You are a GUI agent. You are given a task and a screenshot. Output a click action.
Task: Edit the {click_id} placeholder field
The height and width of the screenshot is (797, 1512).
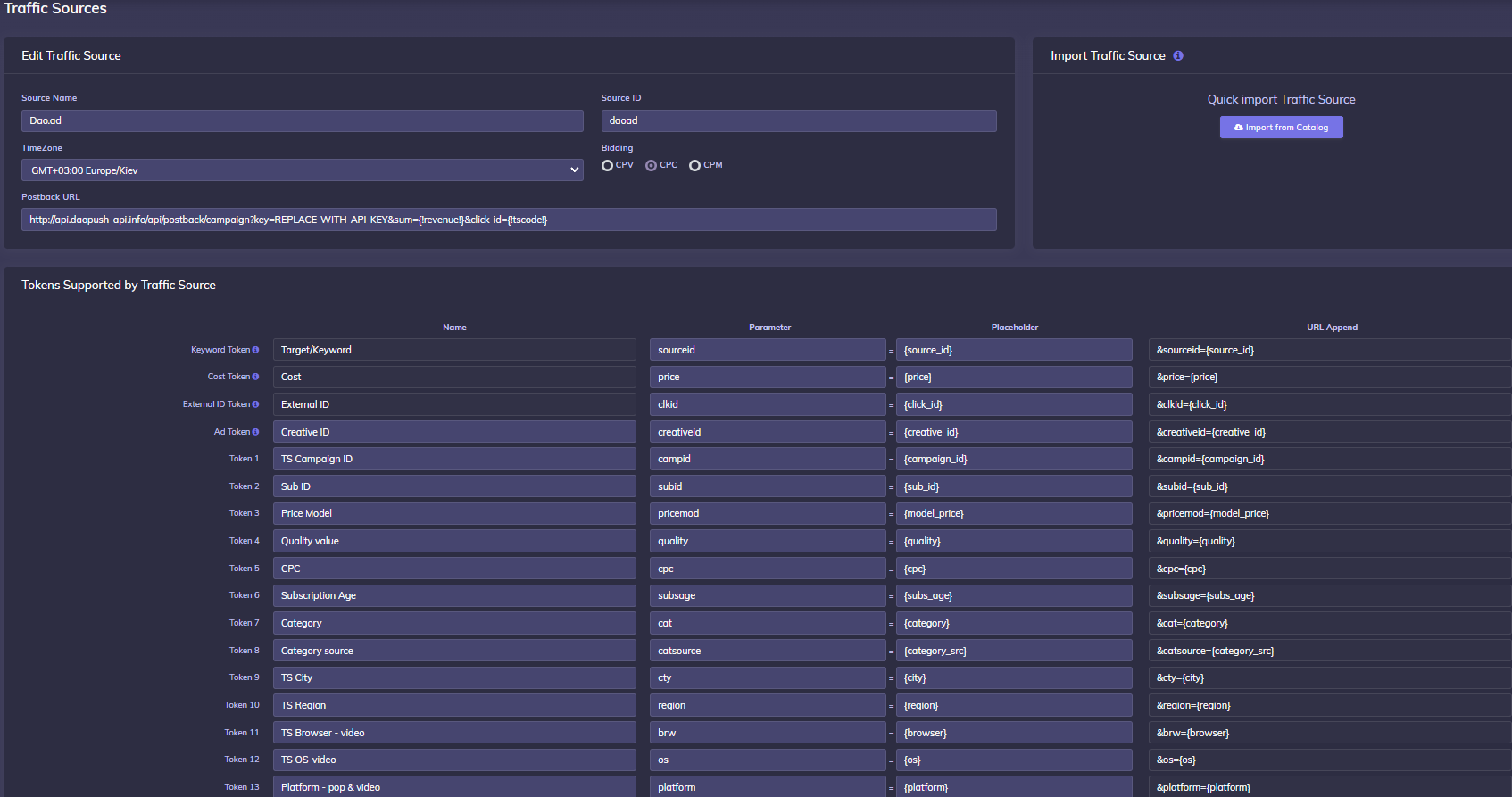pos(1013,404)
